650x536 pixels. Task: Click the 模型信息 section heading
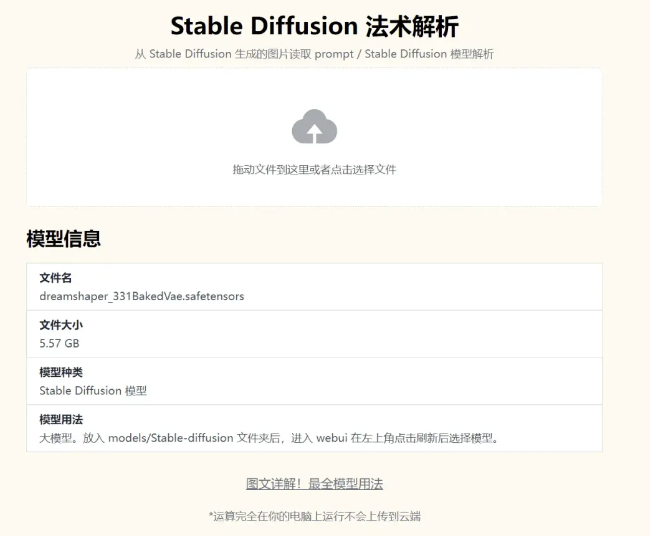63,238
